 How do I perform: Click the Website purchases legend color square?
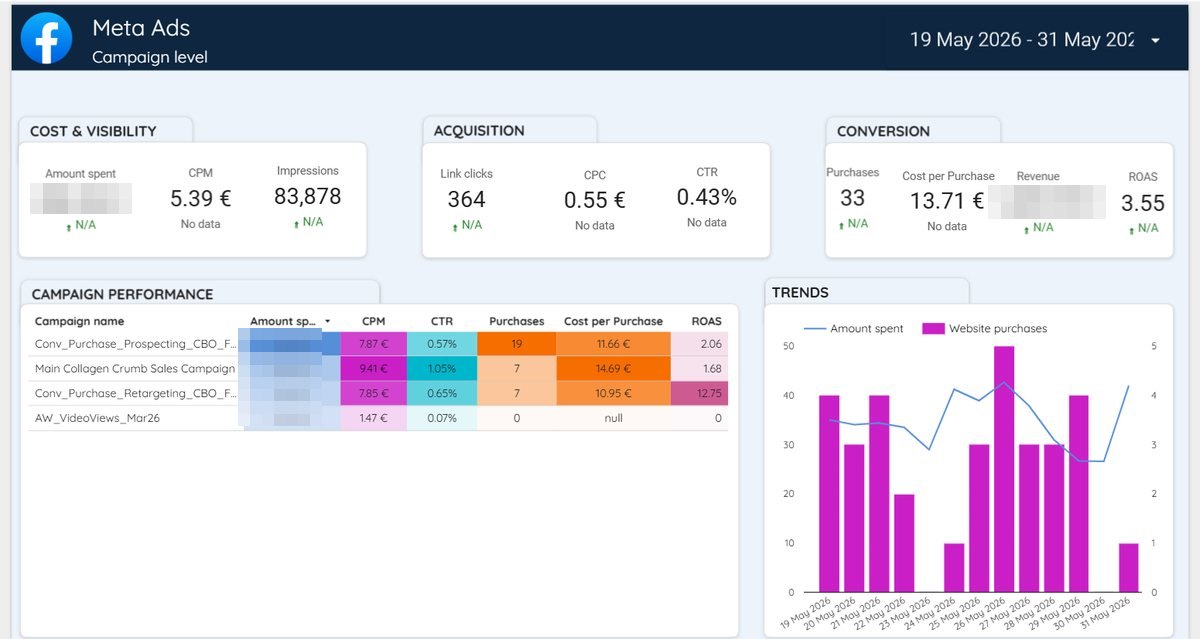[x=932, y=328]
